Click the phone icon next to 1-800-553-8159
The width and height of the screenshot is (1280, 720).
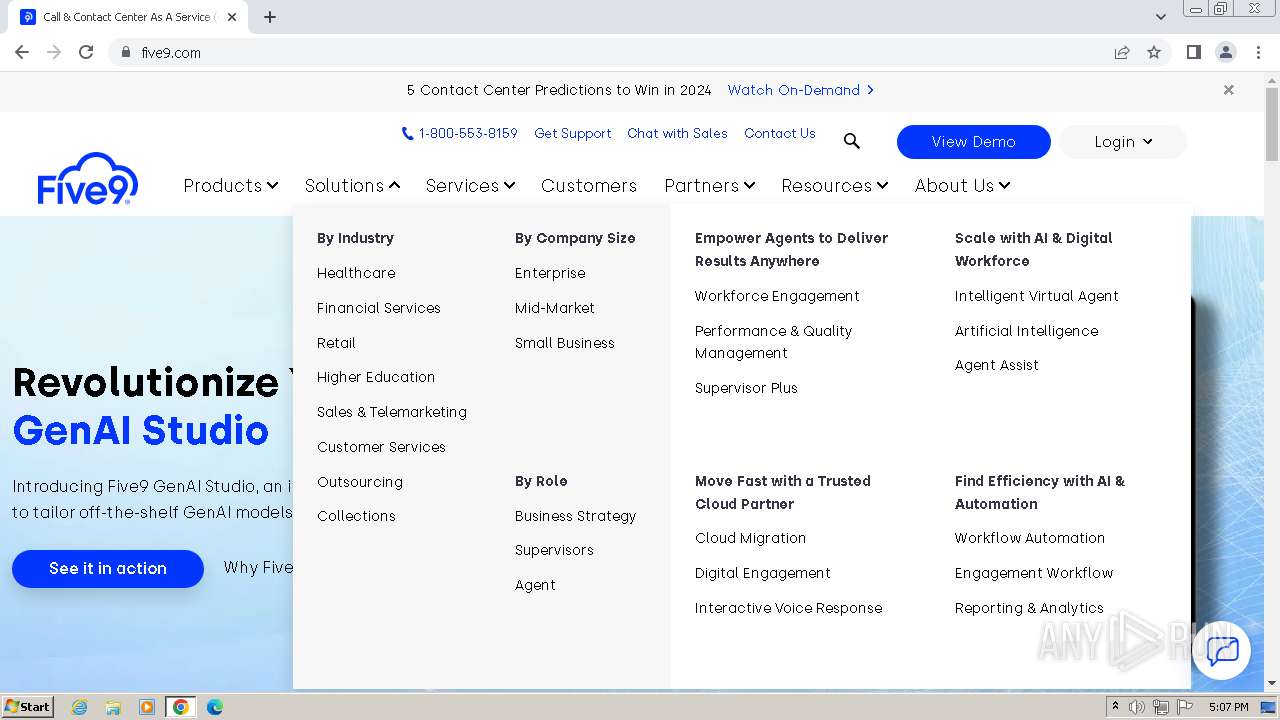407,133
